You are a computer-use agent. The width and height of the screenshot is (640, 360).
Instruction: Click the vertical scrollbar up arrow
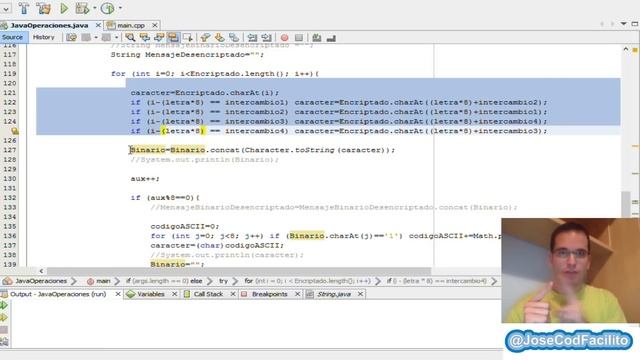coord(626,49)
